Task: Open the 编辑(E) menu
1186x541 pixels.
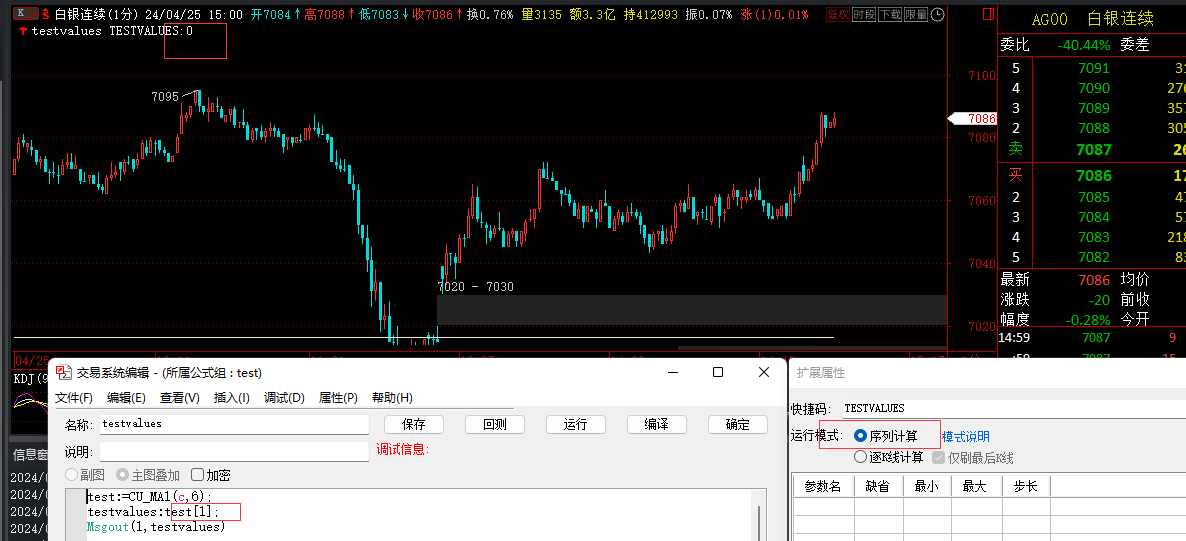Action: pyautogui.click(x=126, y=398)
